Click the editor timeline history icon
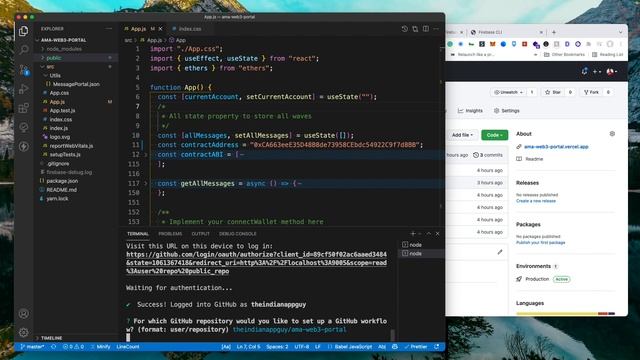 [404, 29]
